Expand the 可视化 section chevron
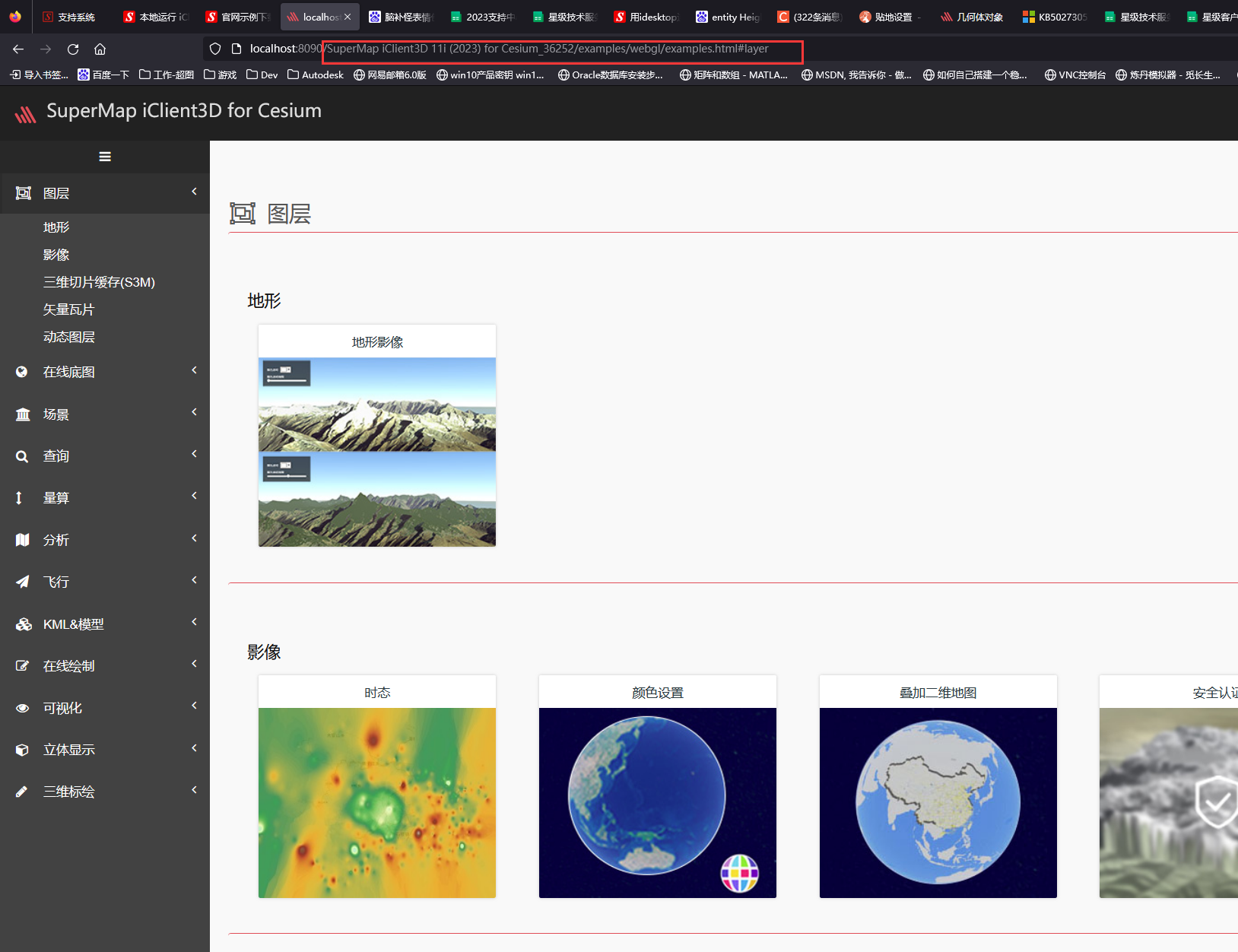1238x952 pixels. click(x=195, y=706)
